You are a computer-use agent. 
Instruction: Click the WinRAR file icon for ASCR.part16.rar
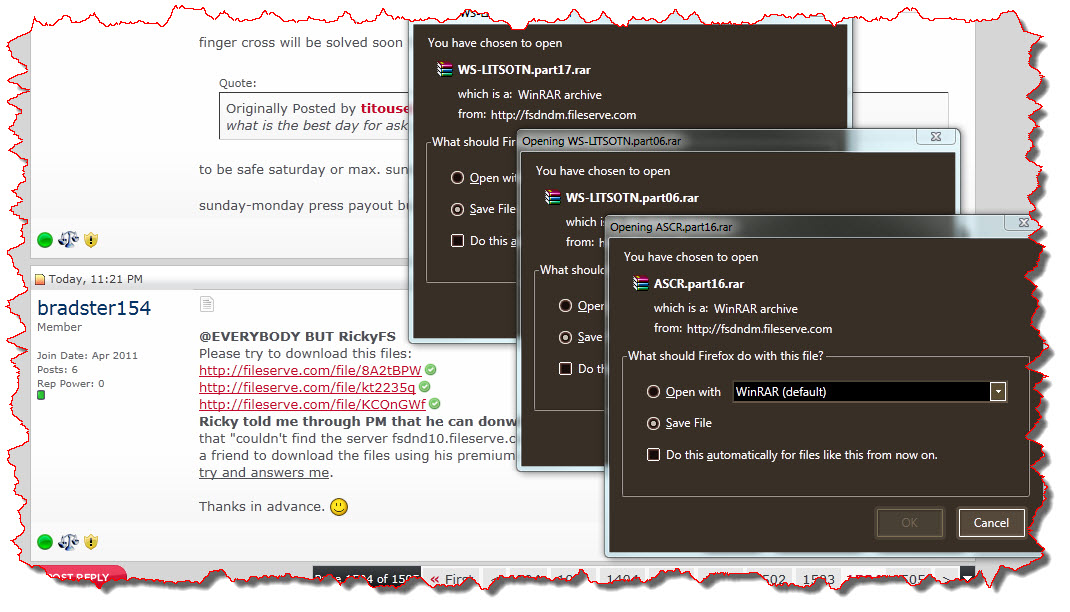point(641,284)
